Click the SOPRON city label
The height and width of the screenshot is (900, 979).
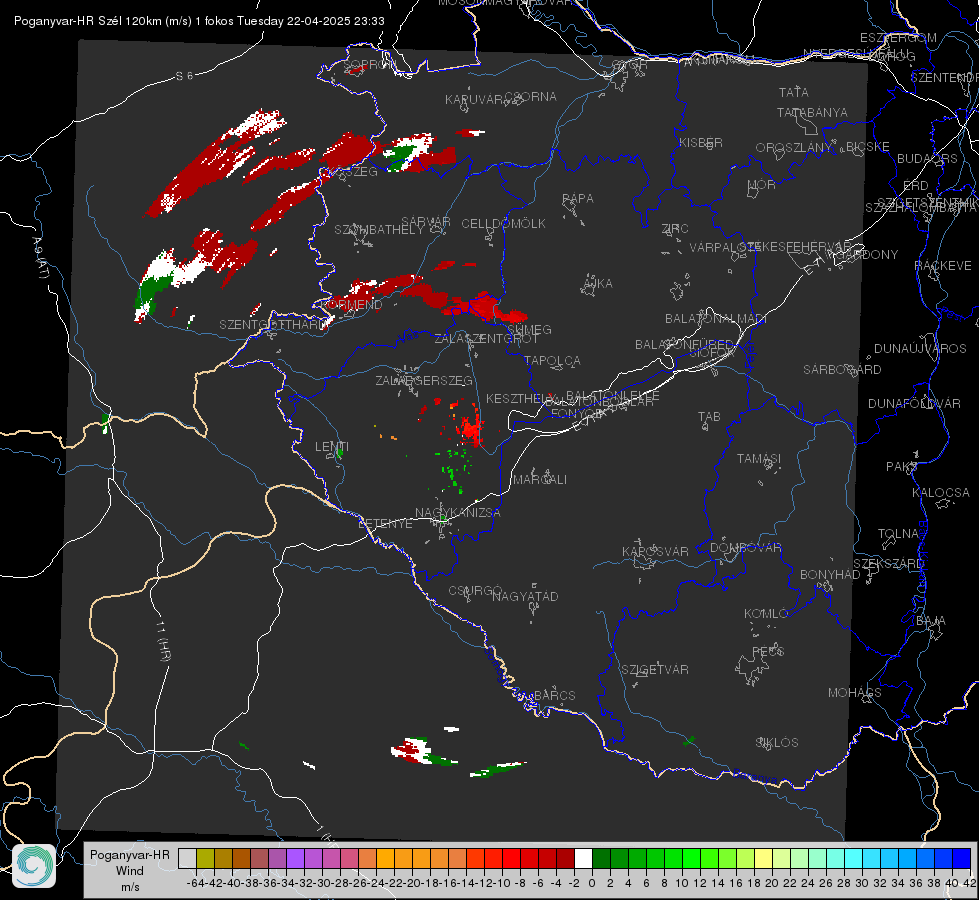click(x=369, y=64)
